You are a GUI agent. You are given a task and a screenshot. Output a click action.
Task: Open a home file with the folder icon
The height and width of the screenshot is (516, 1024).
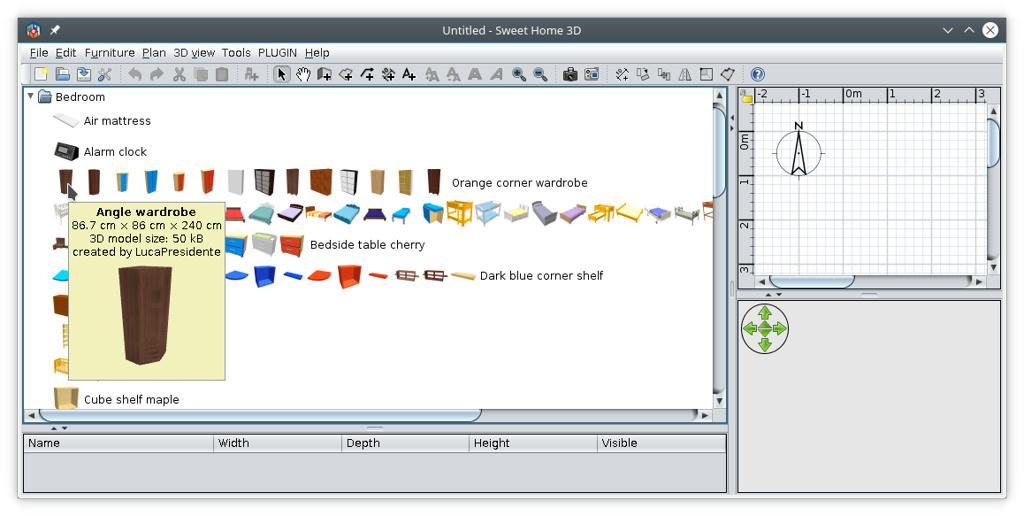click(62, 74)
